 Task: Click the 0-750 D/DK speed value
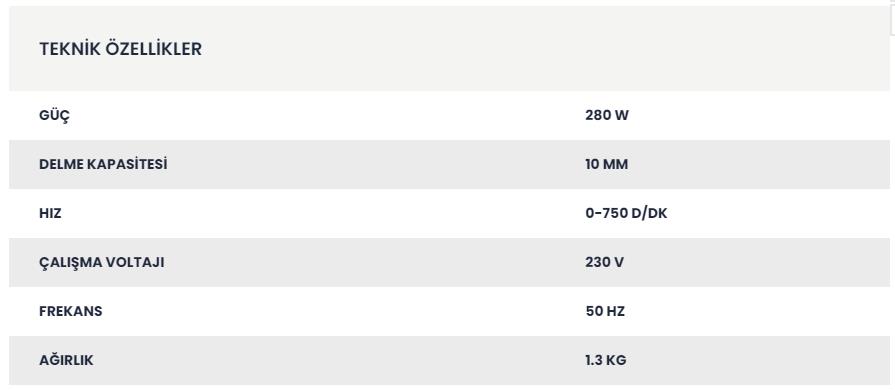626,214
